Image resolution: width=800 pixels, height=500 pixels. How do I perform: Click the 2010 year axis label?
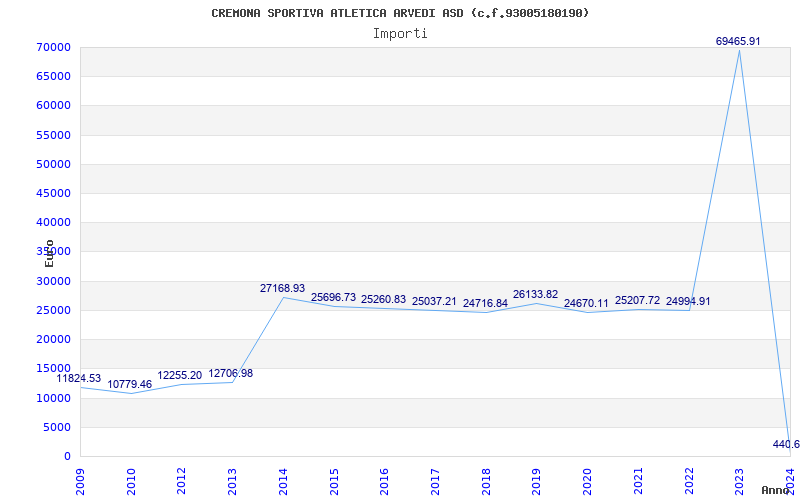(131, 481)
